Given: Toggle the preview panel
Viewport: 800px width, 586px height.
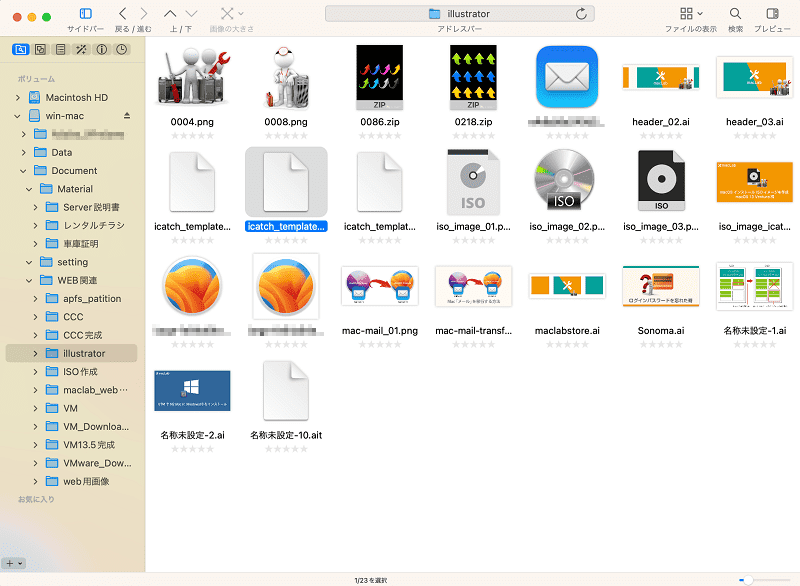Looking at the screenshot, I should coord(772,14).
